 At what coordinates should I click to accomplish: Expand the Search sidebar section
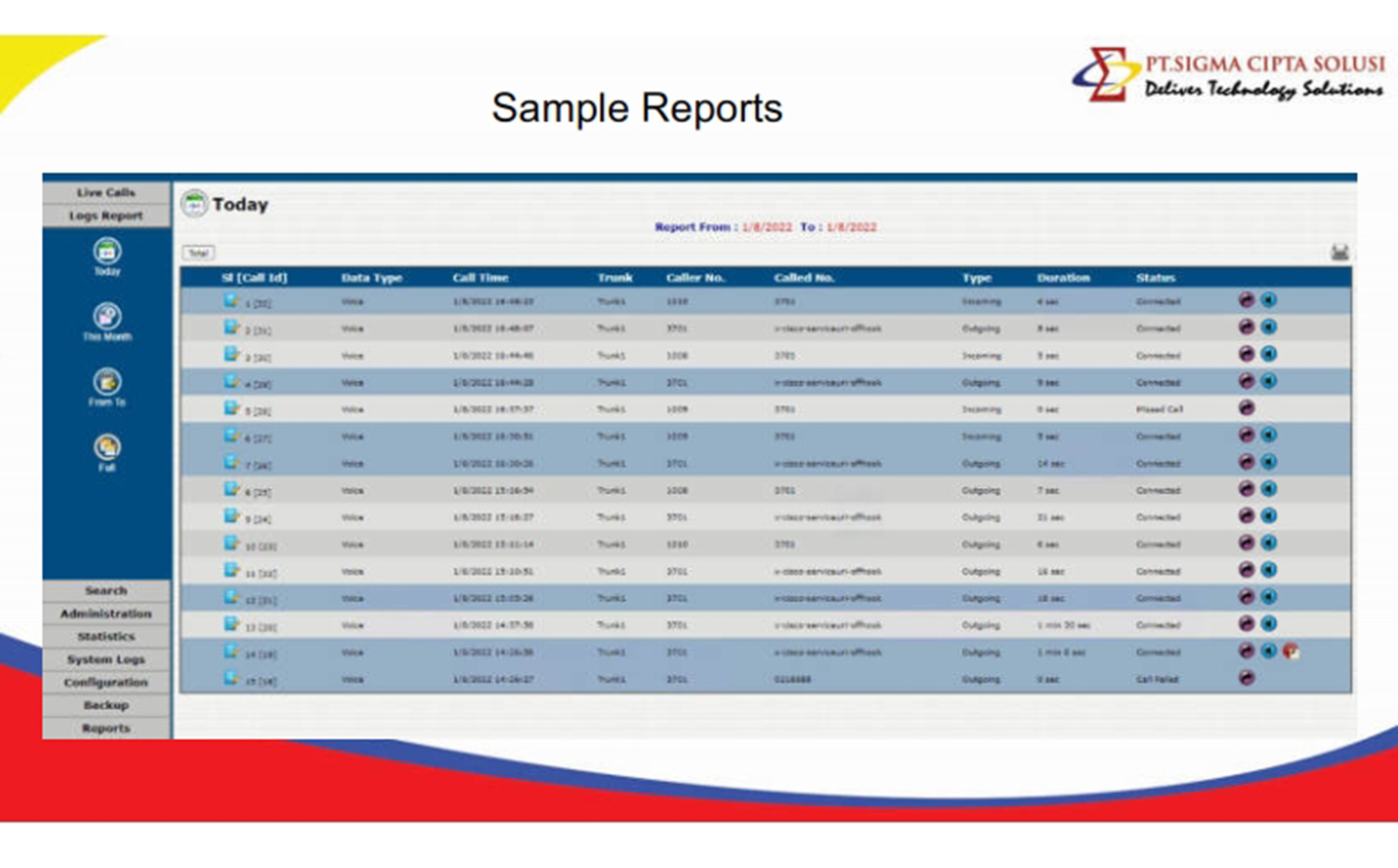106,591
